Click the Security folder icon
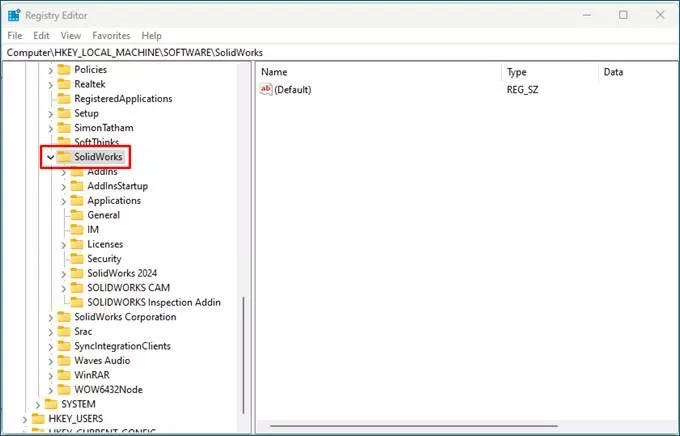 click(x=77, y=259)
